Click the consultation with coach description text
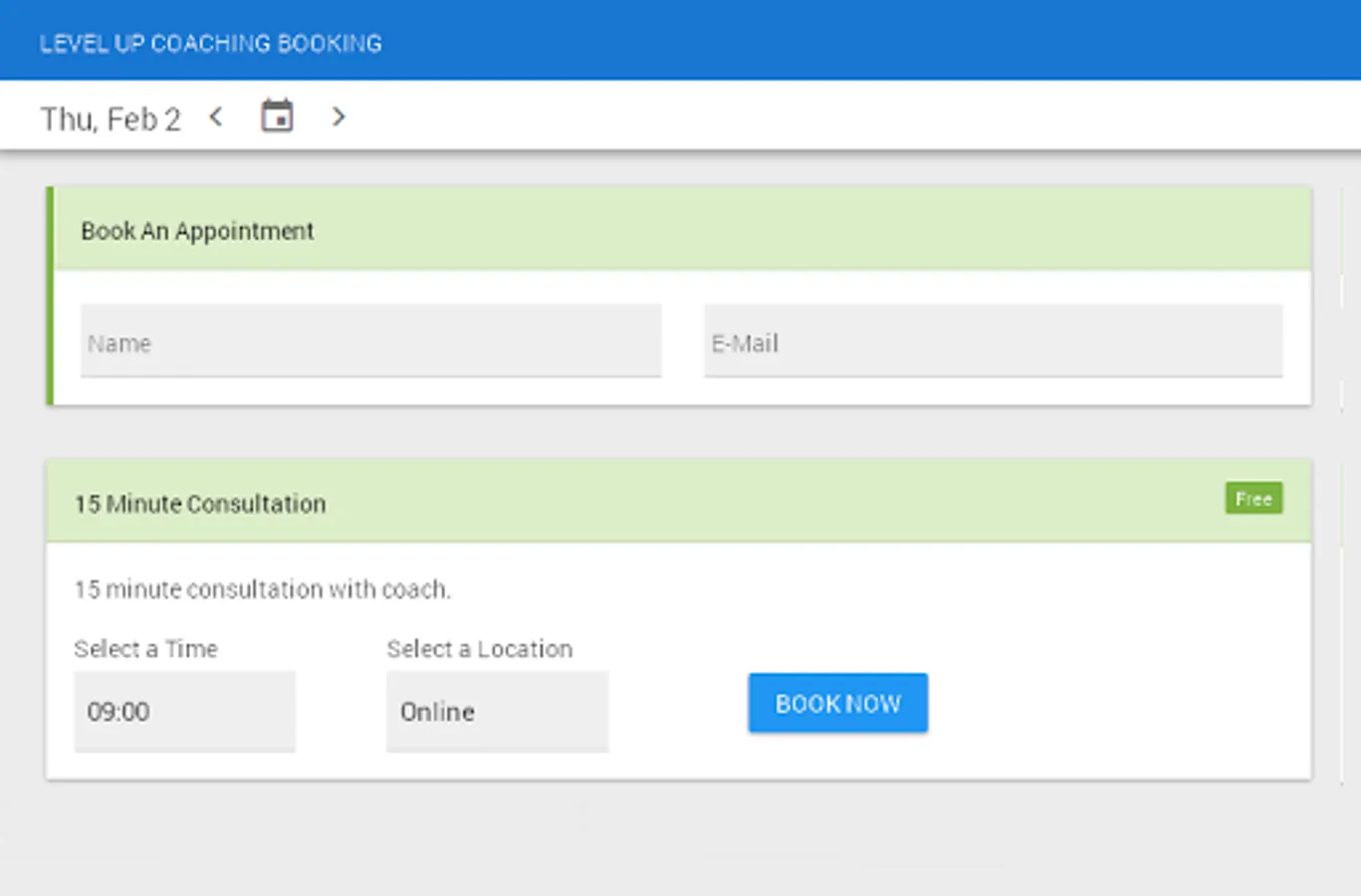Image resolution: width=1361 pixels, height=896 pixels. pyautogui.click(x=262, y=589)
